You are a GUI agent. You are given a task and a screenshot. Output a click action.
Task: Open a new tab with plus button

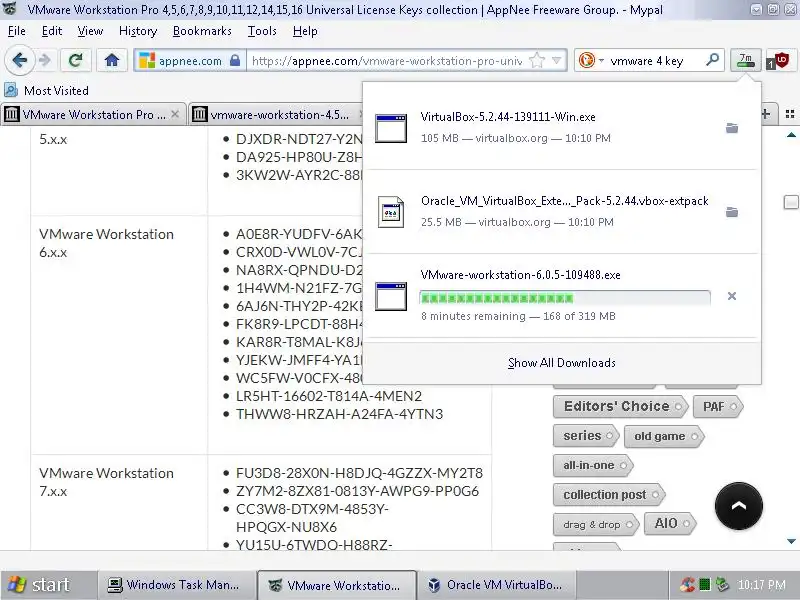tap(766, 114)
